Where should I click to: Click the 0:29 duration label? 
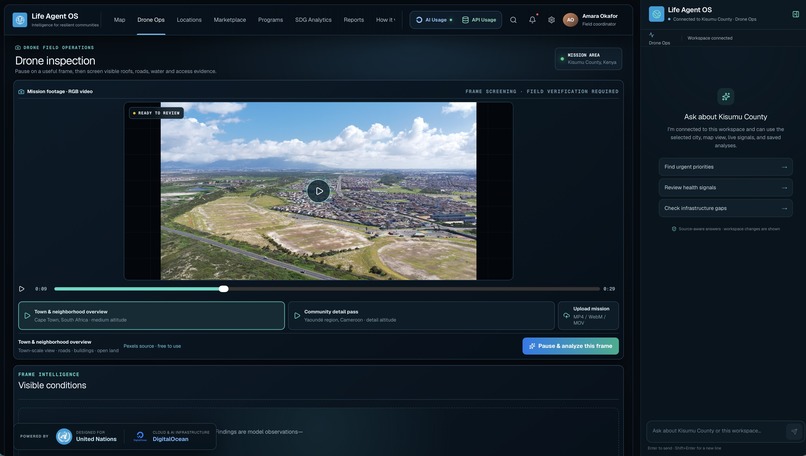tap(609, 289)
